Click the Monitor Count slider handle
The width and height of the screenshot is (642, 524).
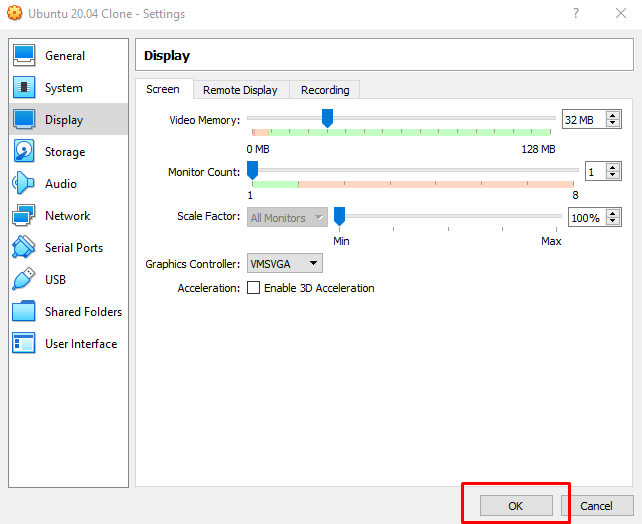[x=253, y=170]
